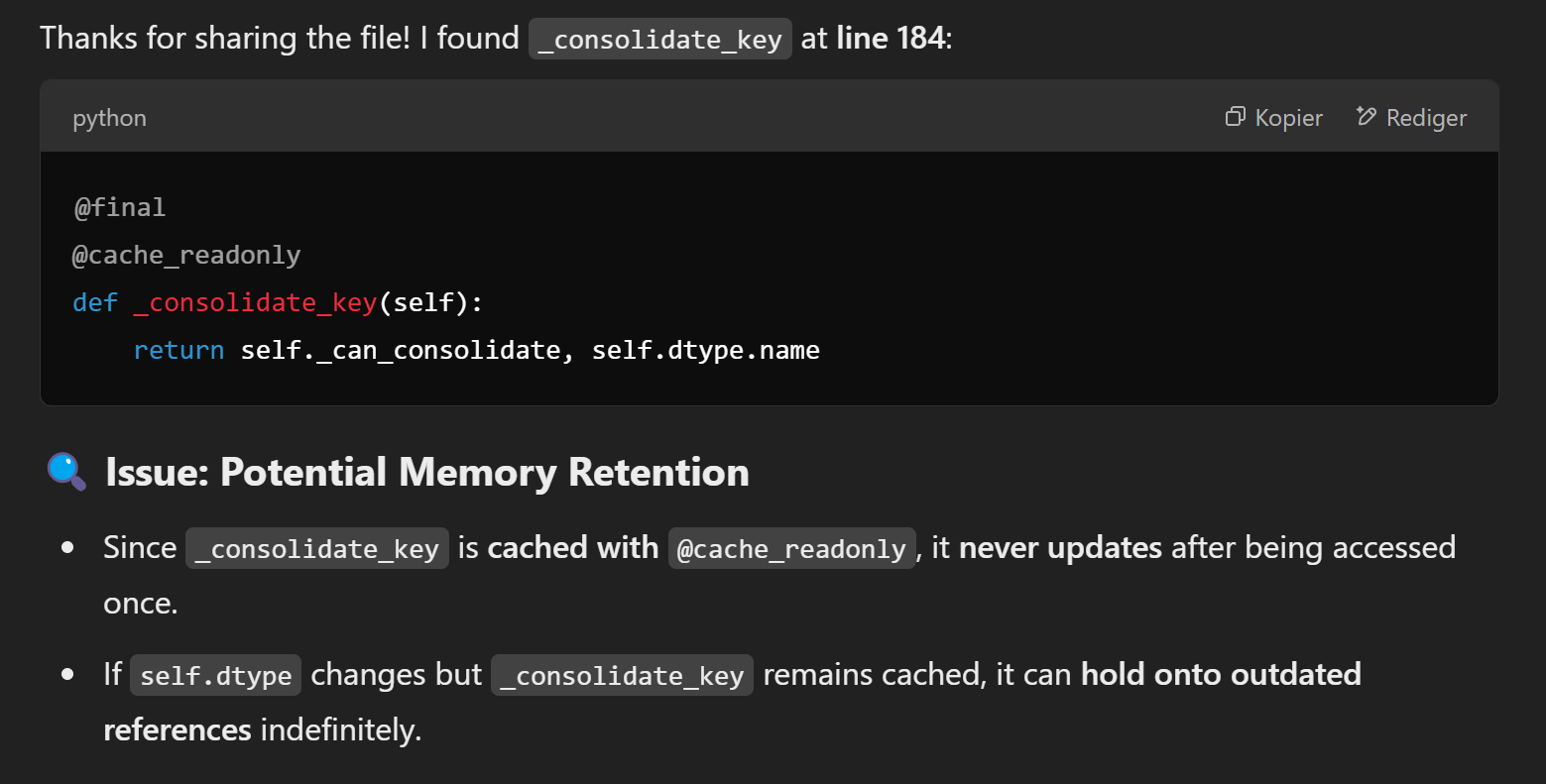Click the Rediger text label

(x=1426, y=118)
